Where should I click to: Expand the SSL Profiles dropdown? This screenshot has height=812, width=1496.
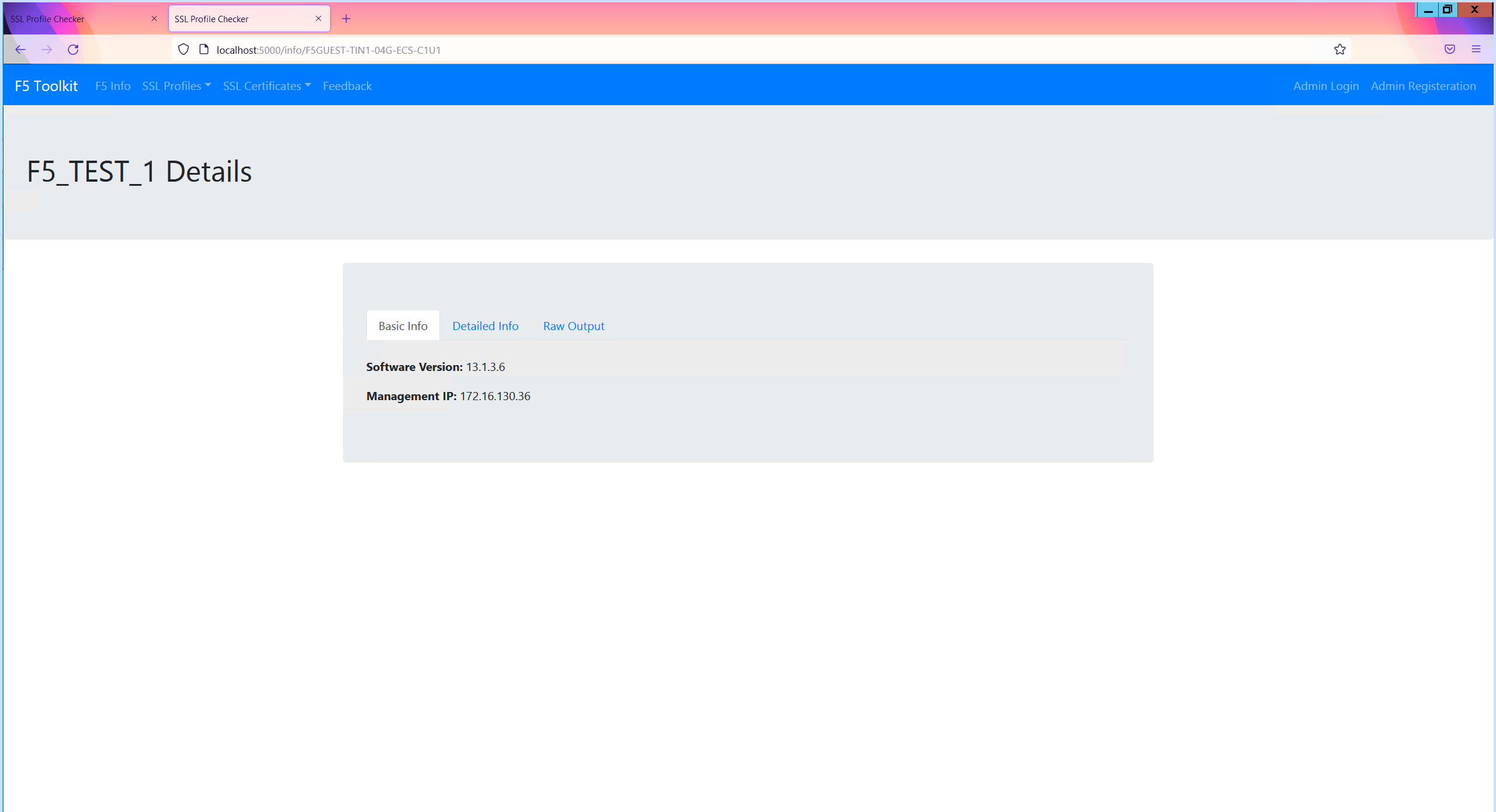click(x=176, y=86)
